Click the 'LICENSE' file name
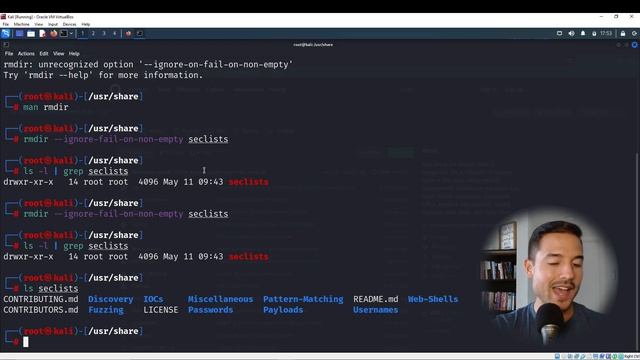640x360 pixels. point(161,310)
